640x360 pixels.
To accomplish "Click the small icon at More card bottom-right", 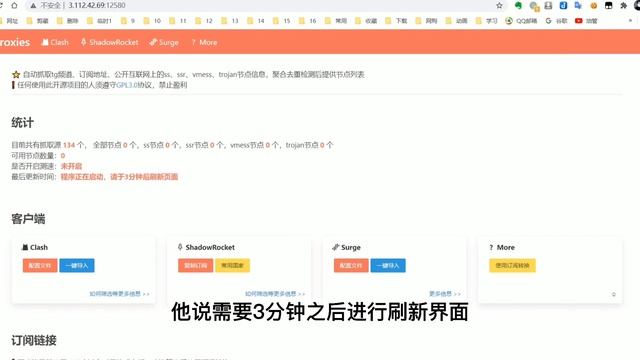I will (x=613, y=294).
